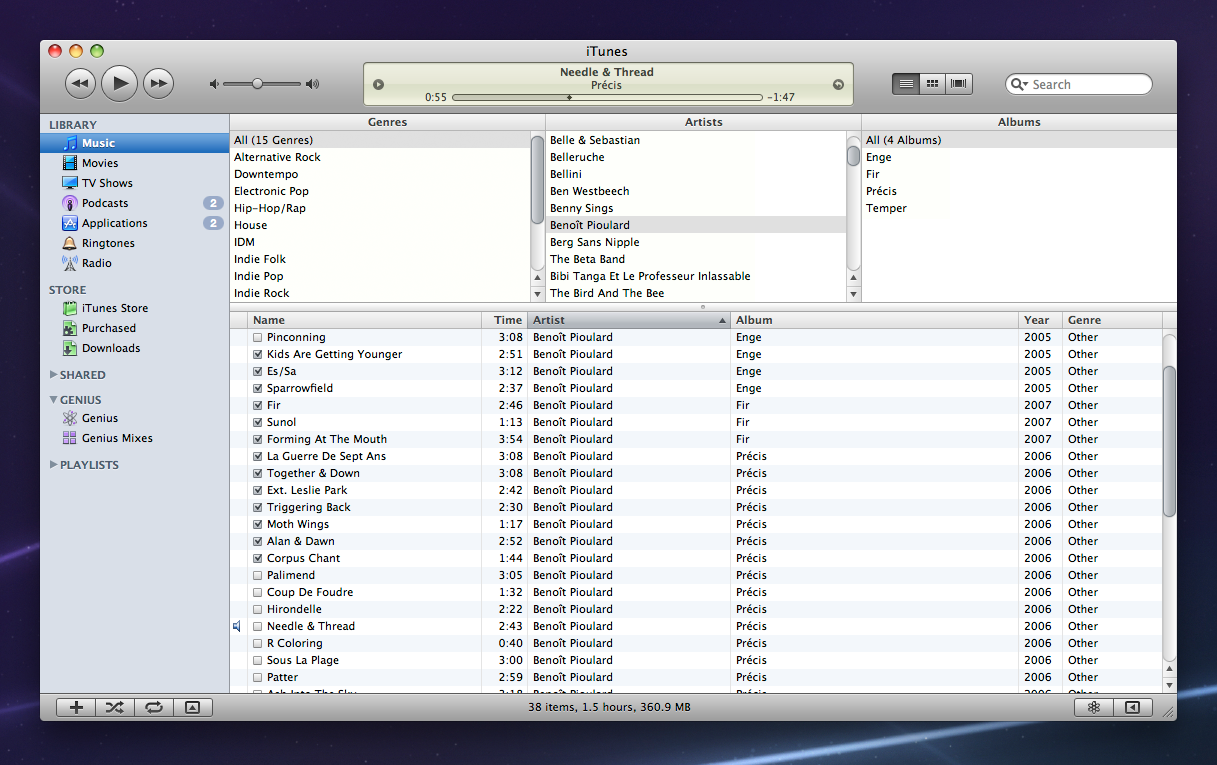The image size is (1217, 765).
Task: Check the Pinconning song checkbox
Action: 258,337
